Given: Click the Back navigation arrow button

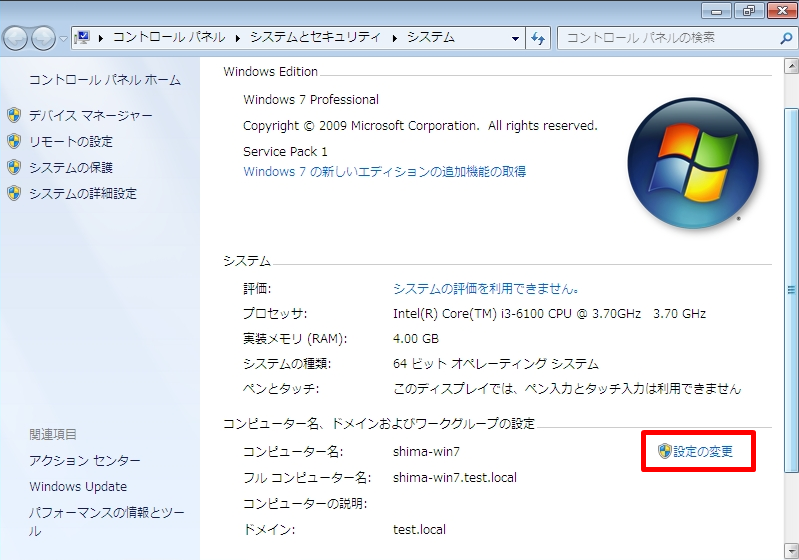Looking at the screenshot, I should pyautogui.click(x=16, y=38).
